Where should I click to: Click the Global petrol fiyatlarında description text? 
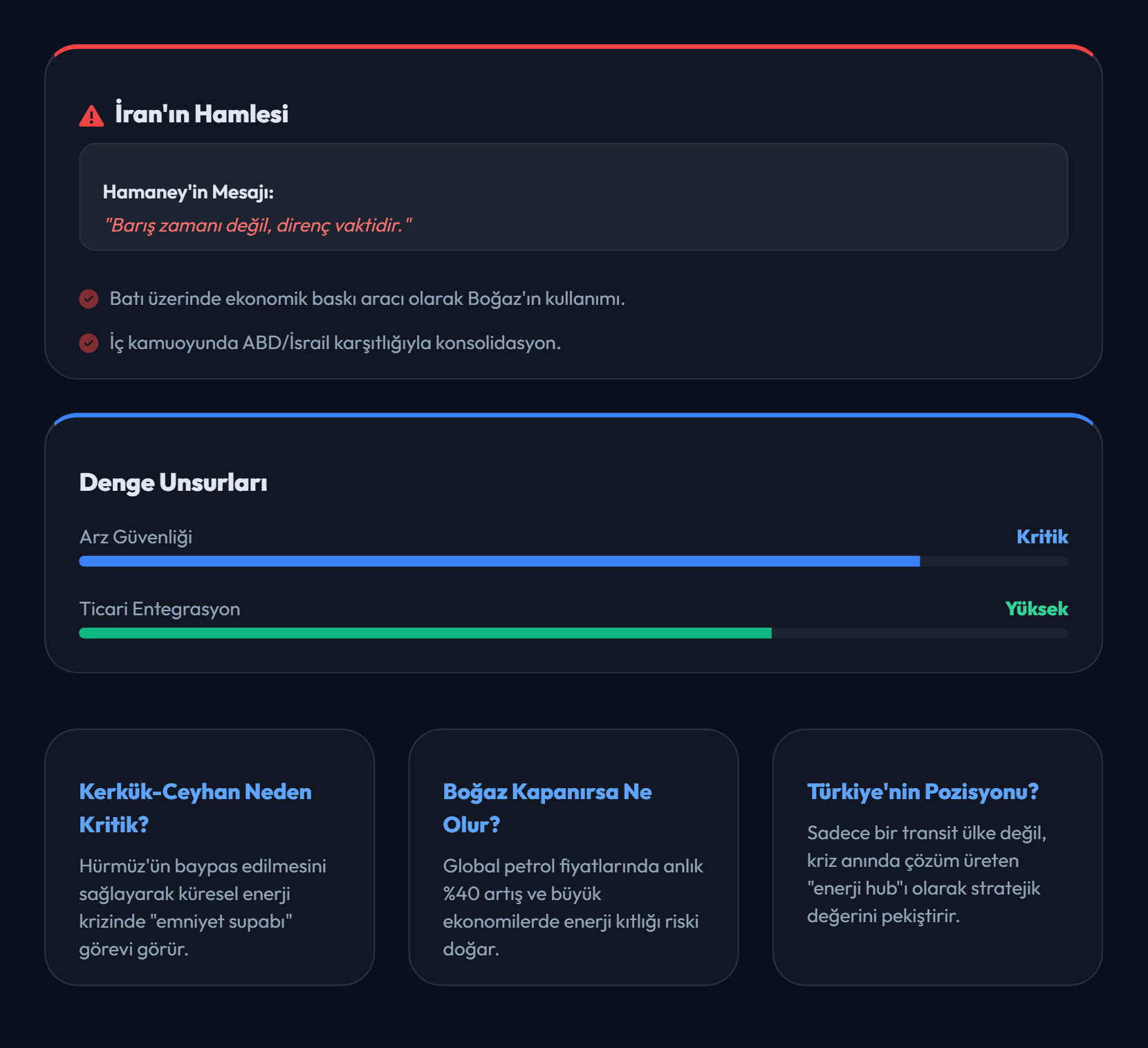click(x=573, y=907)
